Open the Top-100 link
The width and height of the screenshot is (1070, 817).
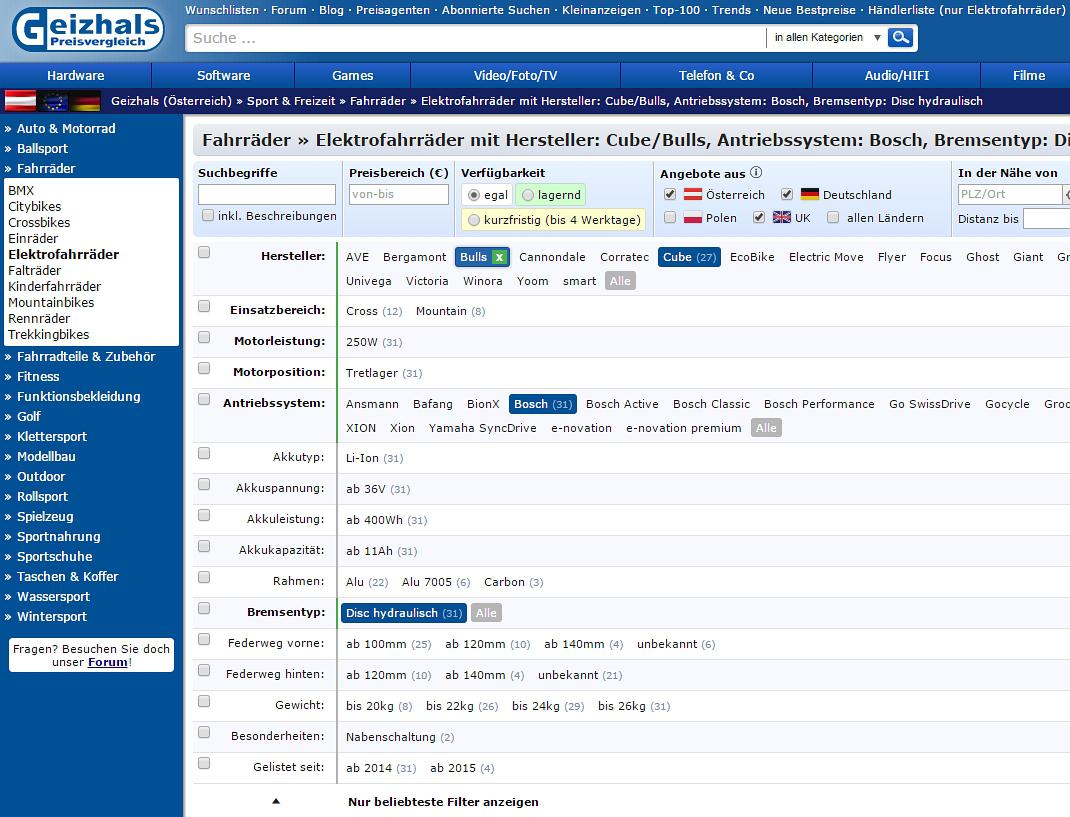pos(676,10)
